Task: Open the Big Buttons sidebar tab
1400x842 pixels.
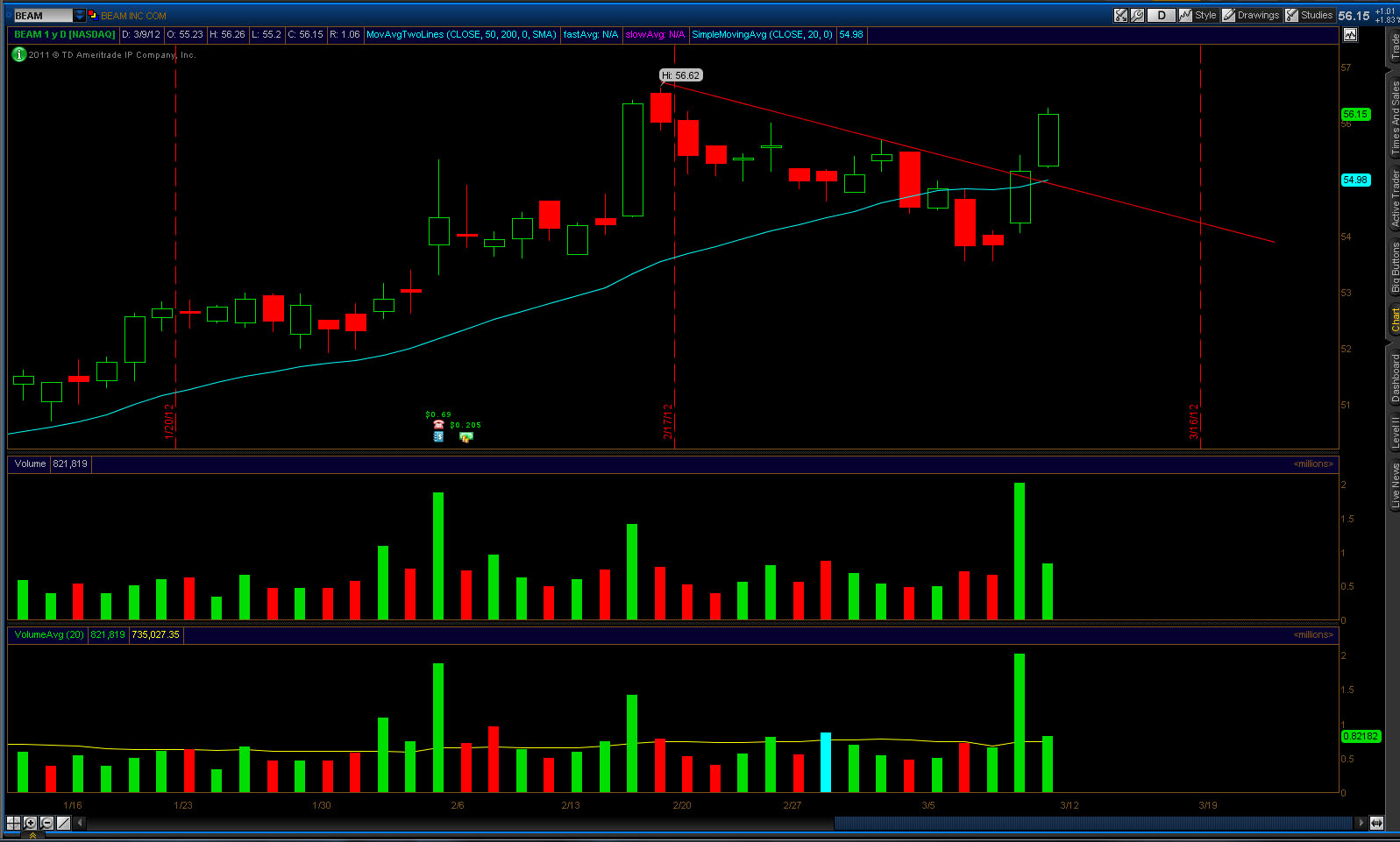Action: 1394,267
